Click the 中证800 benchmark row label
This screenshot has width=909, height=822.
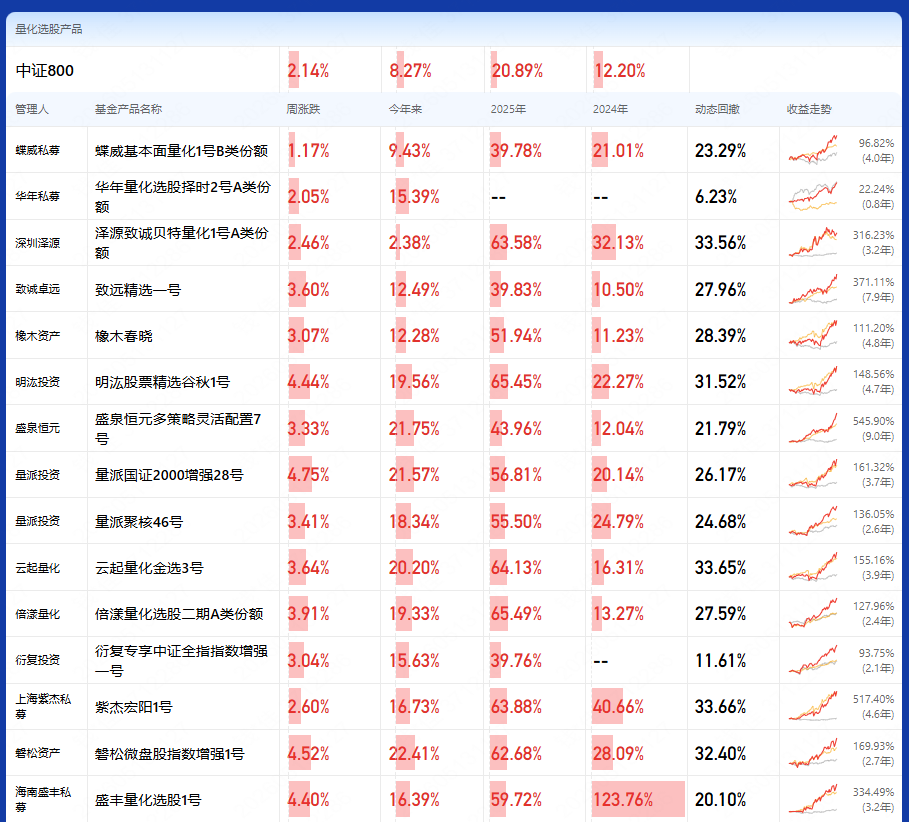pyautogui.click(x=45, y=71)
